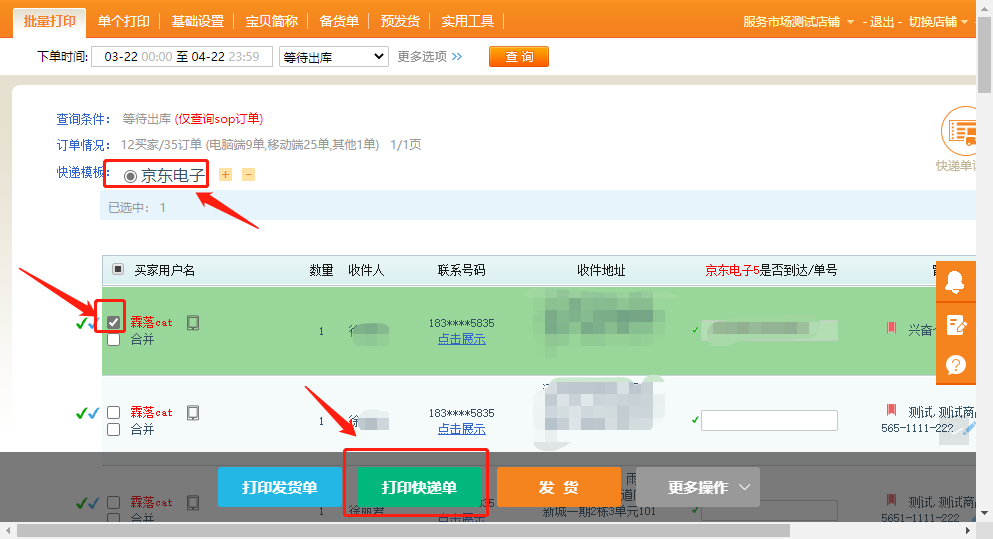Open the edit note sidebar icon
The width and height of the screenshot is (993, 539).
[956, 324]
